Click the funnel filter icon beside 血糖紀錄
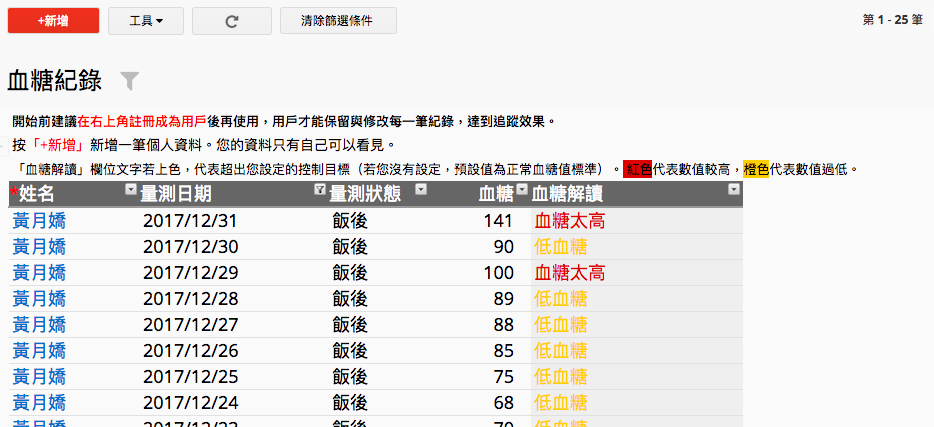 click(x=129, y=81)
